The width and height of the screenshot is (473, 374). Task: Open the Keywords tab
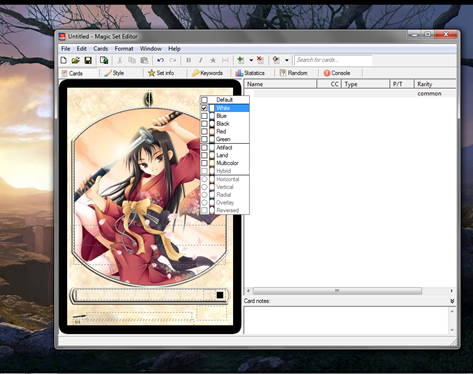(207, 73)
